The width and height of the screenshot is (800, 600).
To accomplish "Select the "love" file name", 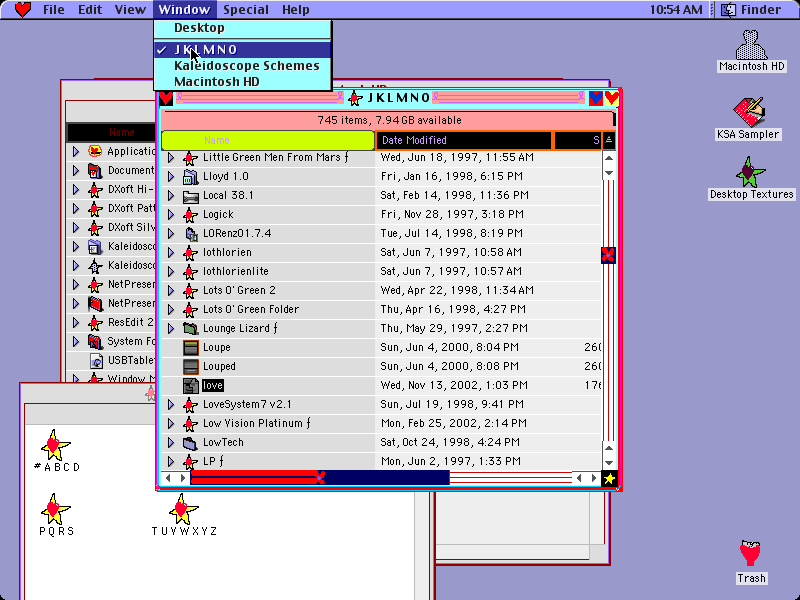I will pos(213,386).
